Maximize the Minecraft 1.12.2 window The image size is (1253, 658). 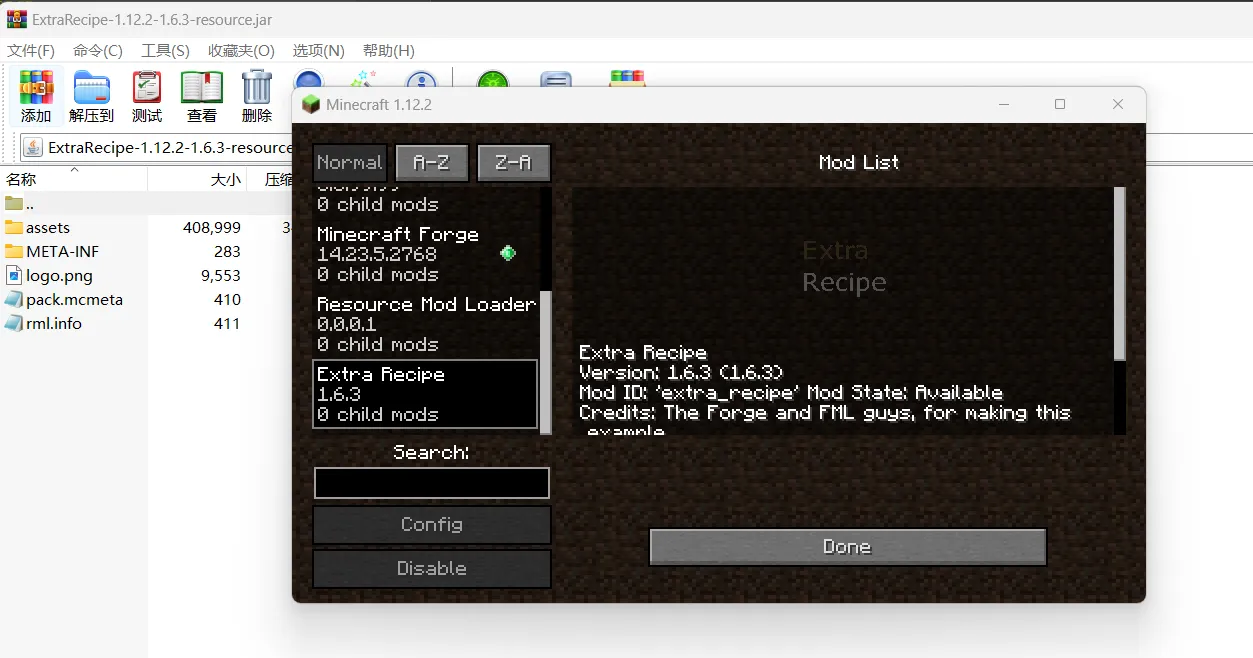pyautogui.click(x=1060, y=104)
